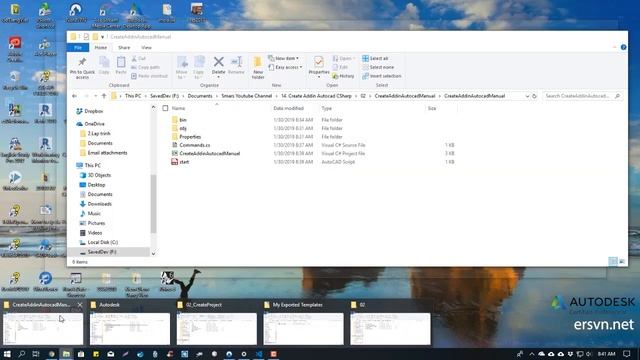Expand address bar history dropdown arrow
The image size is (640, 360).
coord(527,96)
